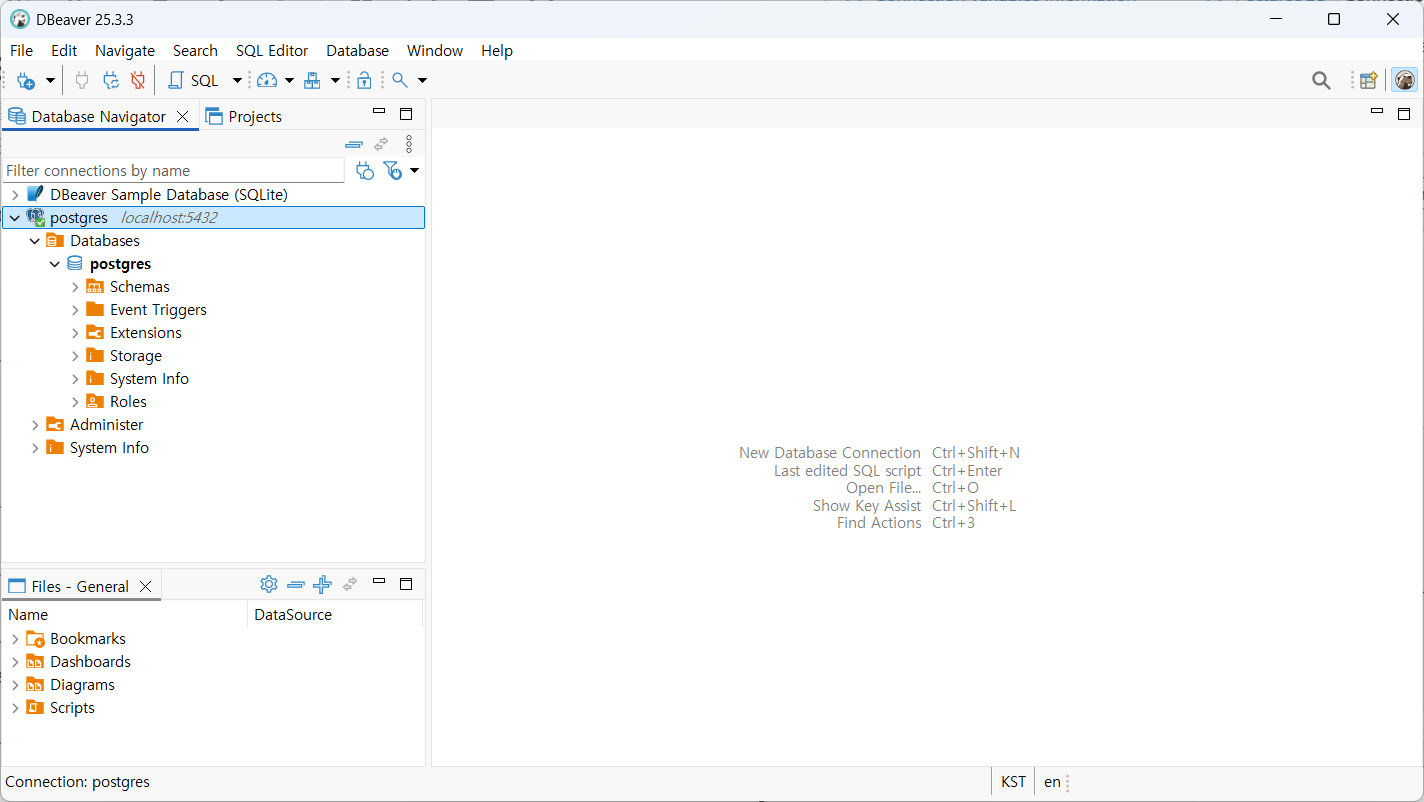Open the dropdown next to blue magnifier
The height and width of the screenshot is (802, 1424).
[422, 81]
